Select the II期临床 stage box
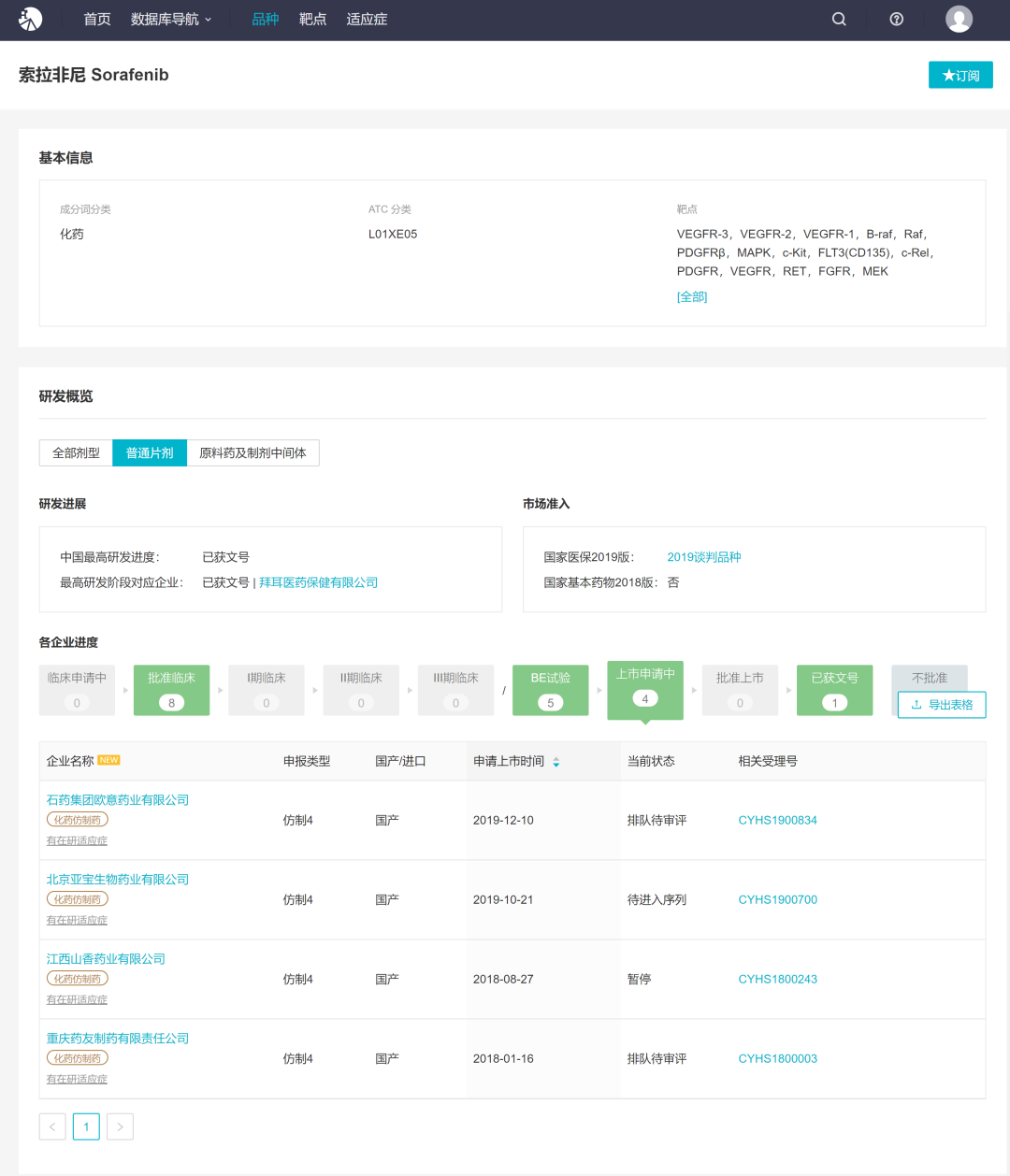The width and height of the screenshot is (1010, 1176). coord(361,690)
